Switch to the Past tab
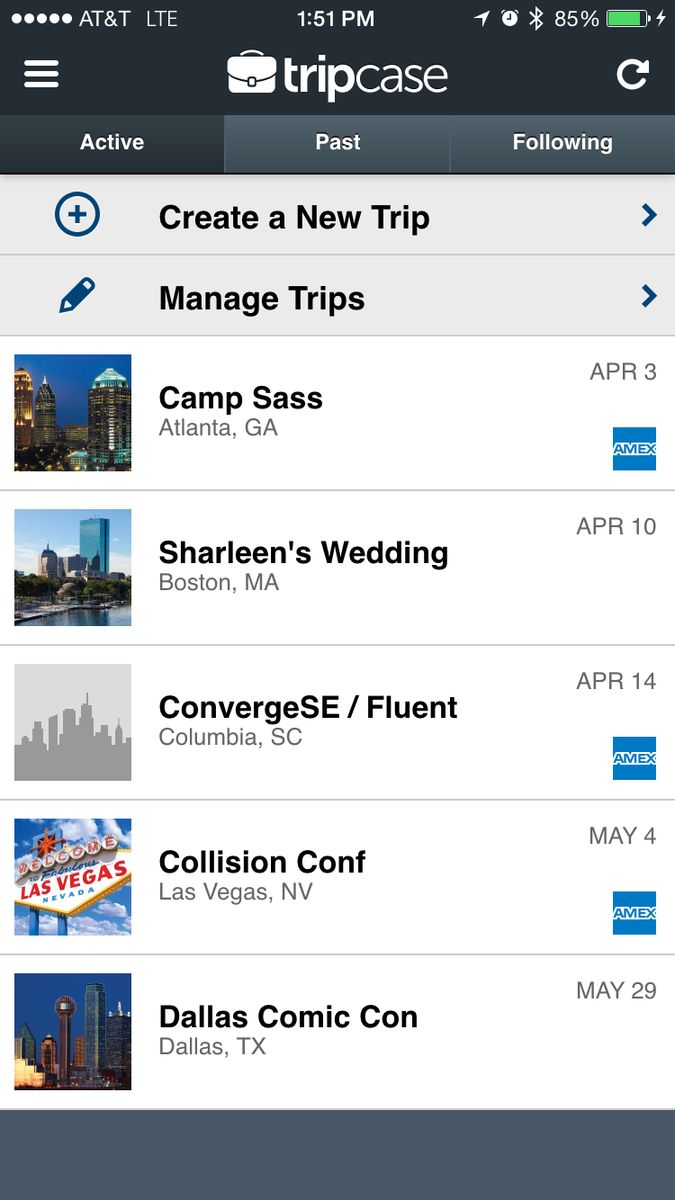 pos(337,143)
